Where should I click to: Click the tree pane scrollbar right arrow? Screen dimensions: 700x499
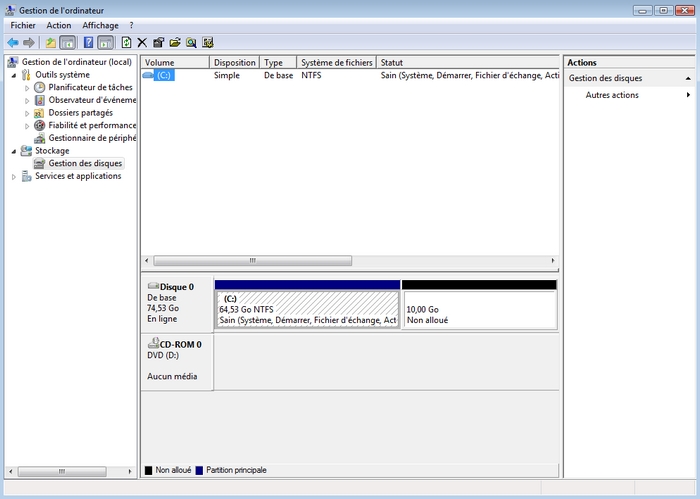130,471
